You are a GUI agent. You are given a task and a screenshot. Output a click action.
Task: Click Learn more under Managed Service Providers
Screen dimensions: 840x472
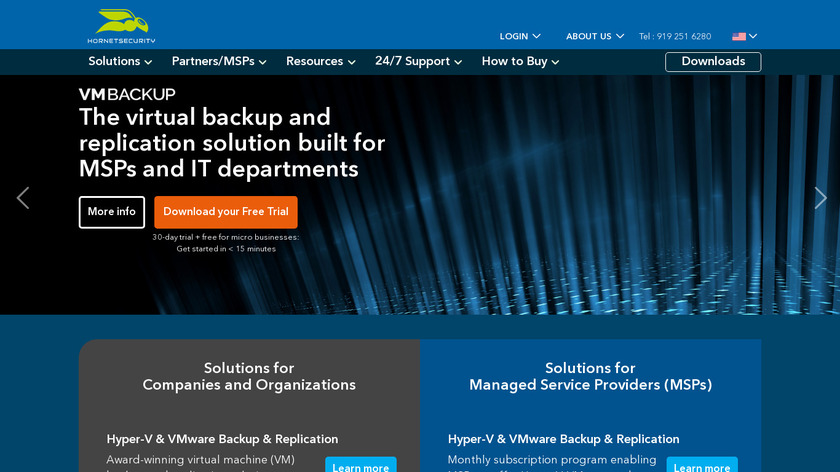coord(702,465)
